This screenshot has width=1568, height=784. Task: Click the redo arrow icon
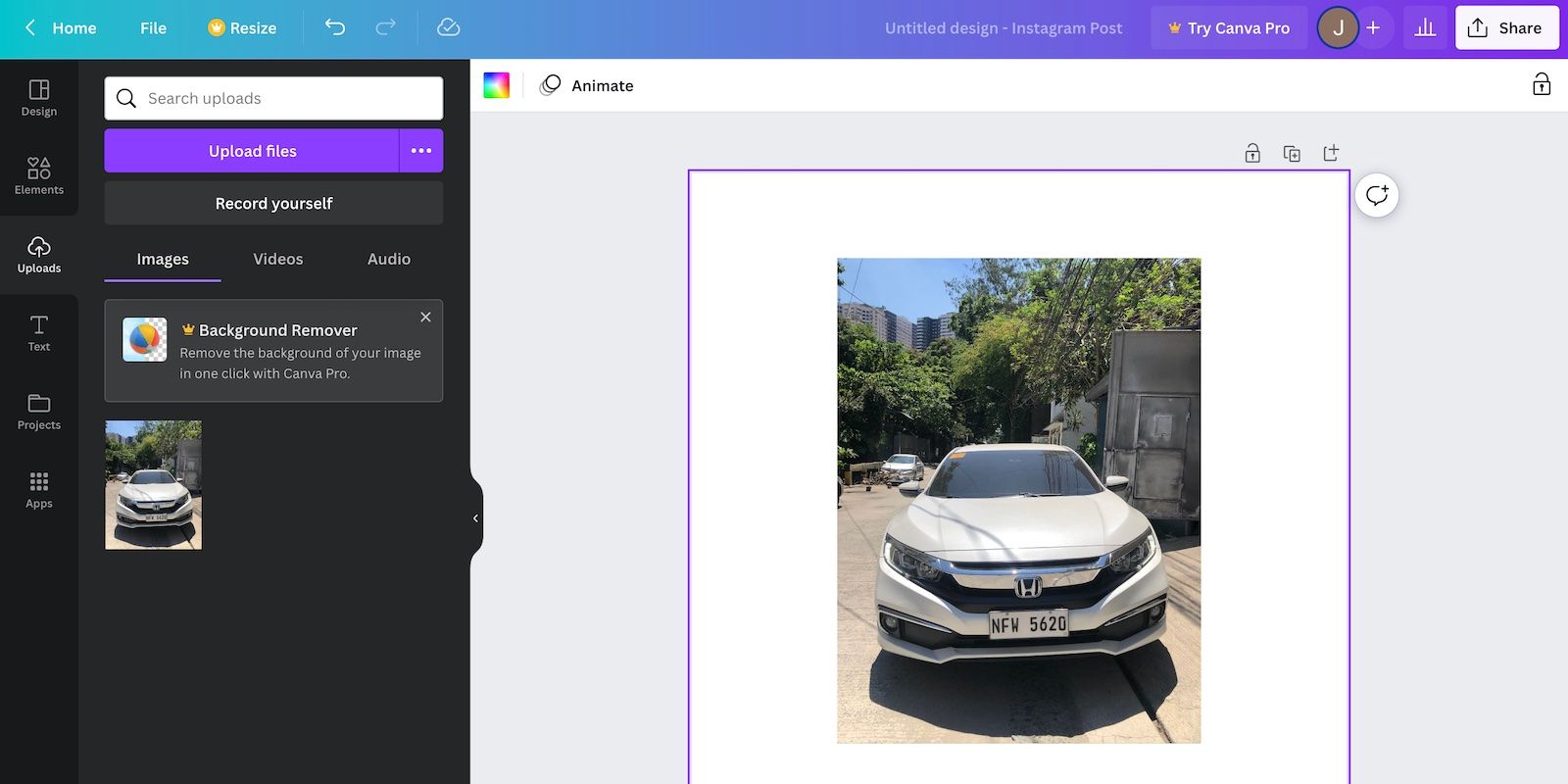386,27
